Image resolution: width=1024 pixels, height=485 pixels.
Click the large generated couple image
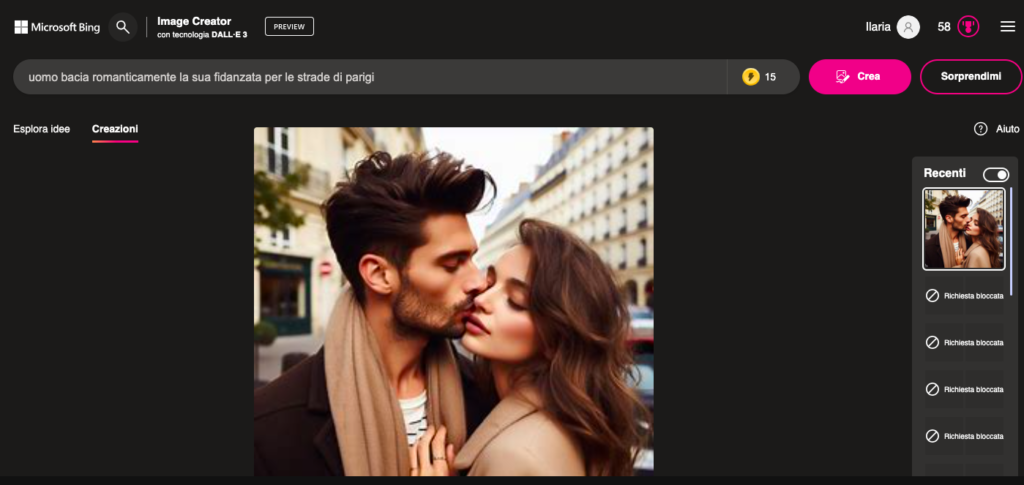[453, 300]
